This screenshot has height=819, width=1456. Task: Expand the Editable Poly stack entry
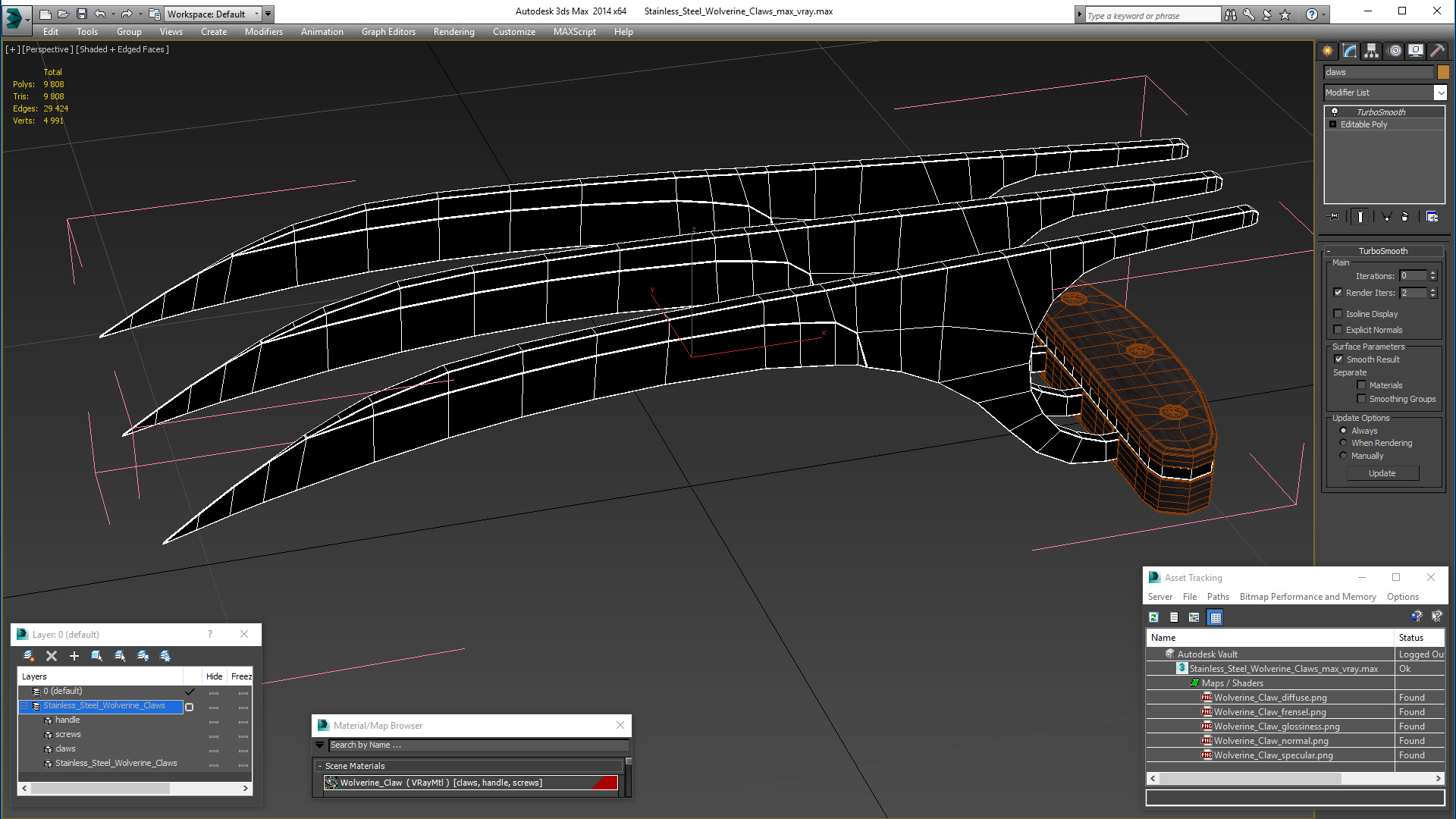1332,124
